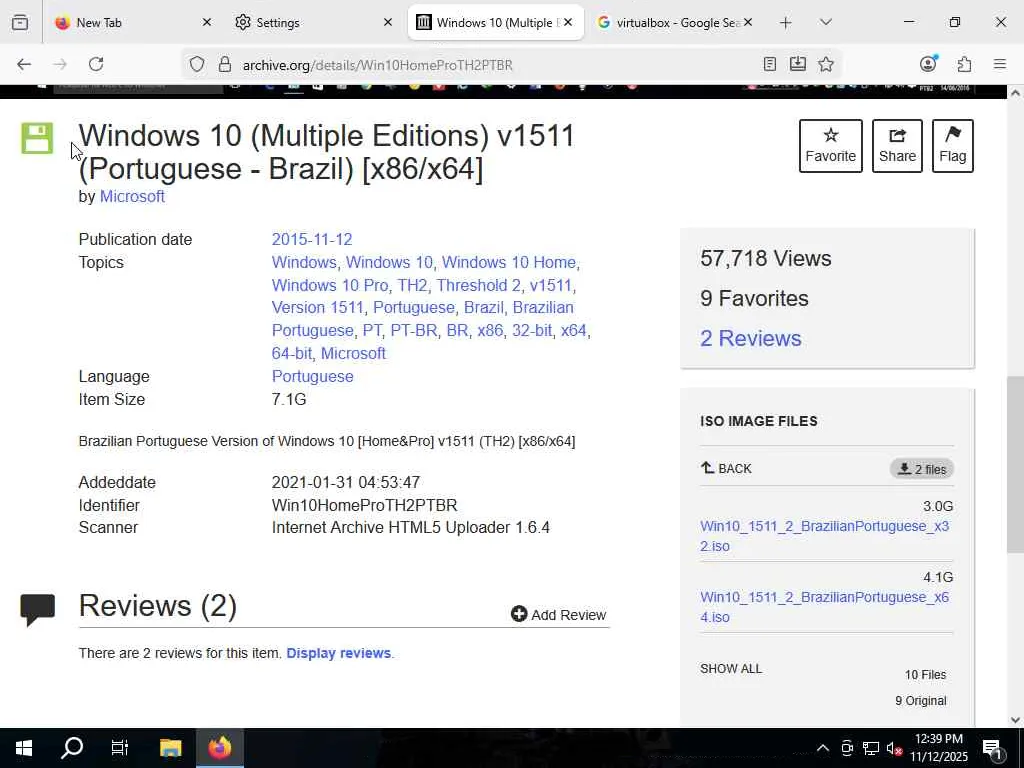
Task: Open the Firefox hamburger application menu
Action: (x=1000, y=64)
